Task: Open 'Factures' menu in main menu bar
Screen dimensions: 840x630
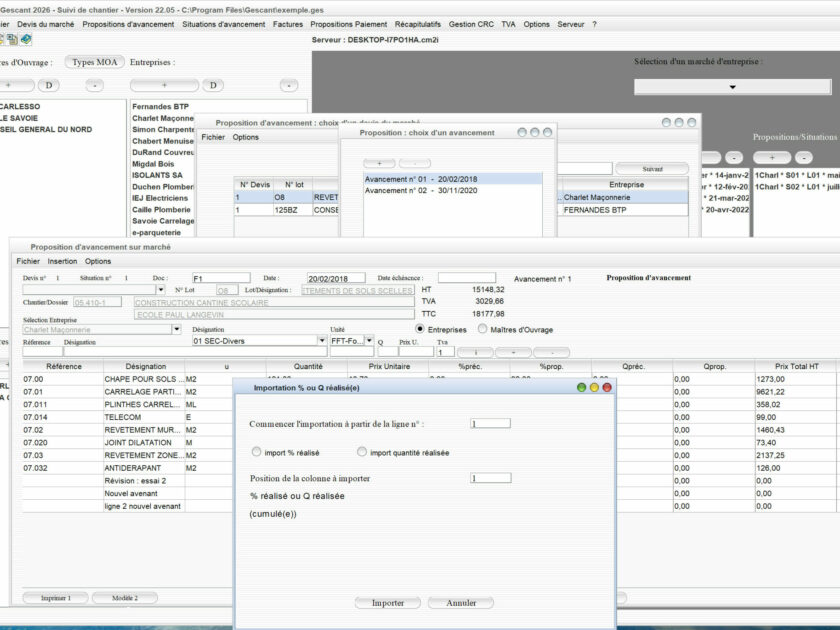Action: pyautogui.click(x=288, y=24)
